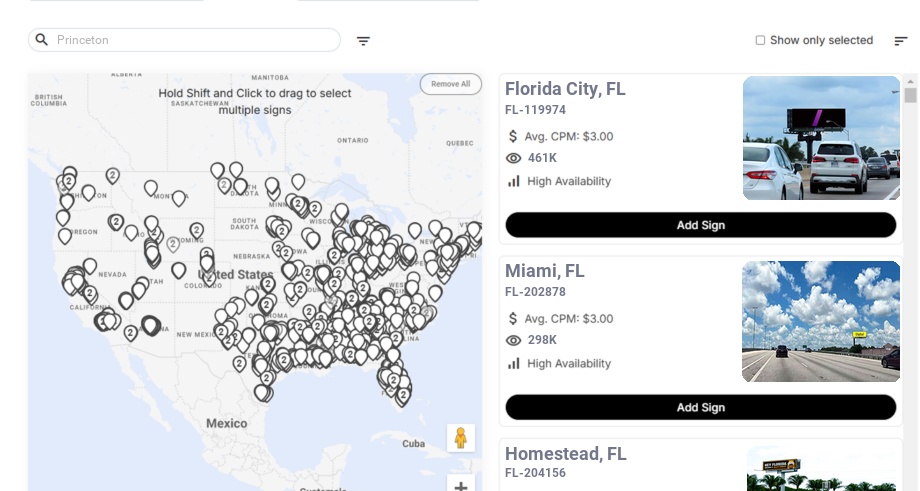This screenshot has height=491, width=920.
Task: Click the Florida City impressions eye icon
Action: [514, 158]
